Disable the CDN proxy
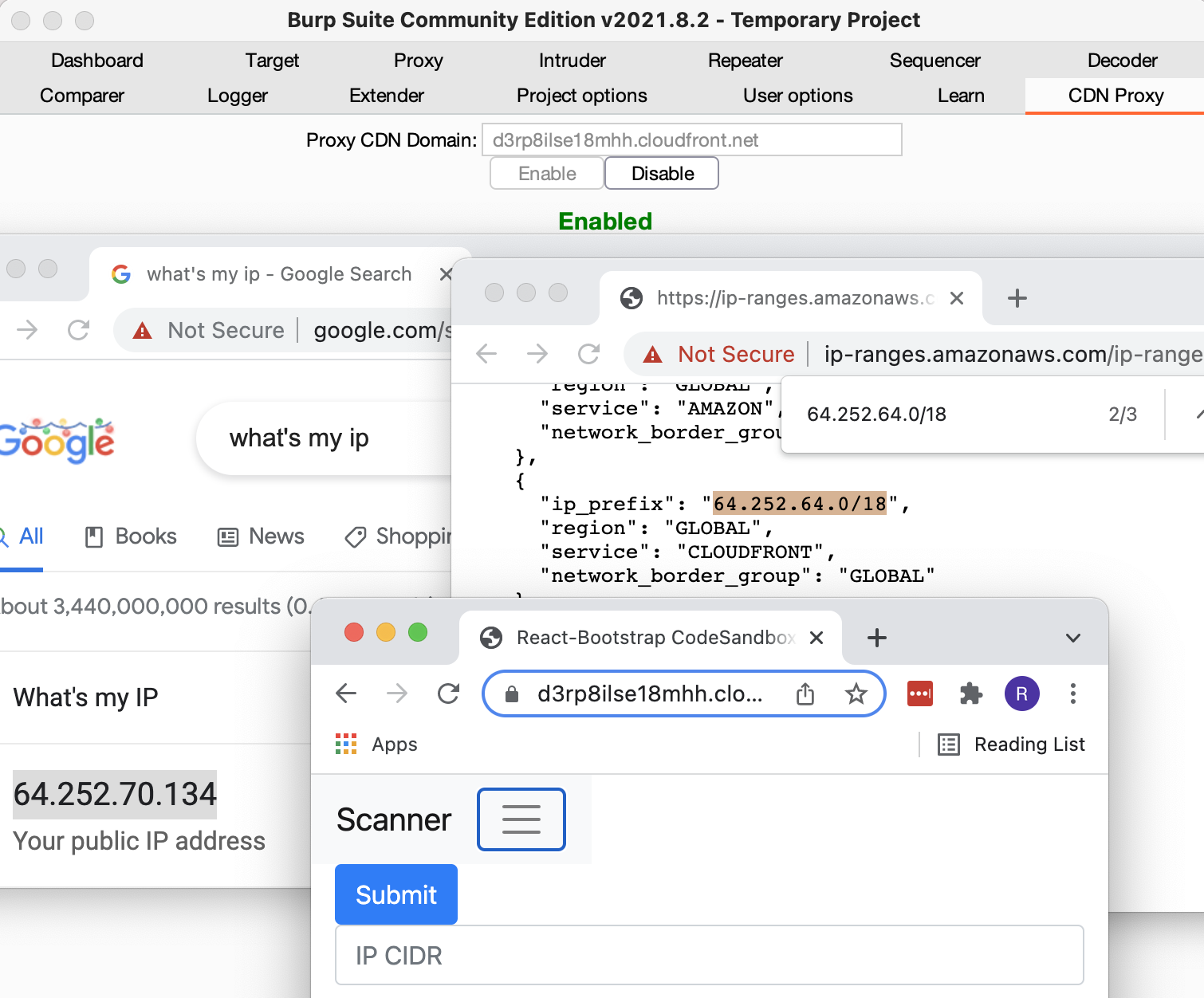 pyautogui.click(x=662, y=173)
